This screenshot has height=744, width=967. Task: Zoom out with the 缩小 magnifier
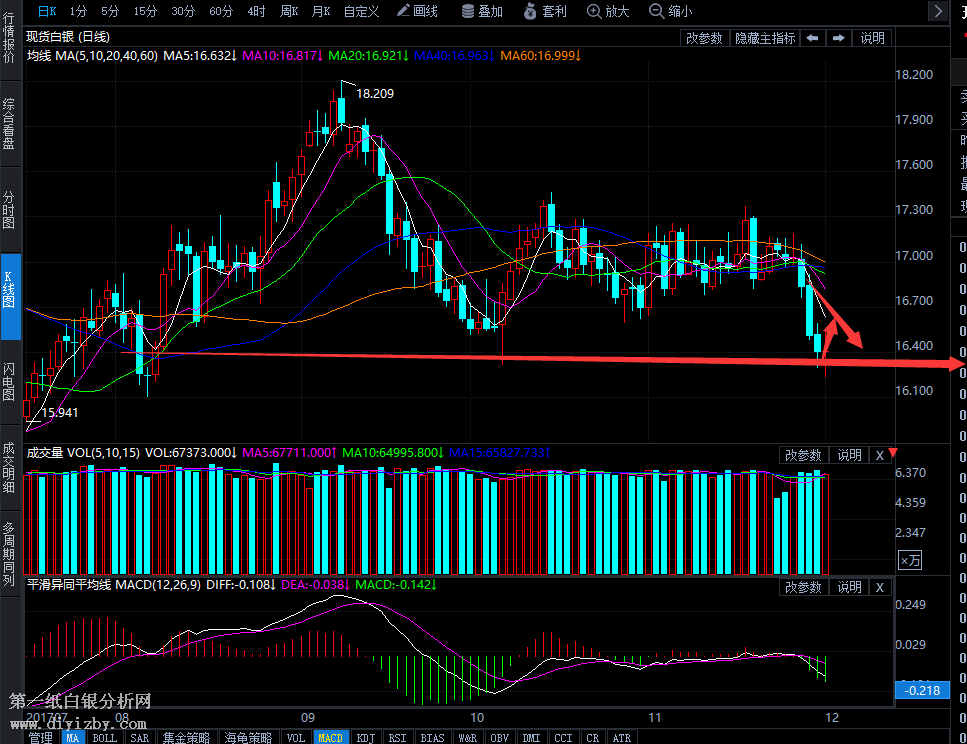point(670,11)
